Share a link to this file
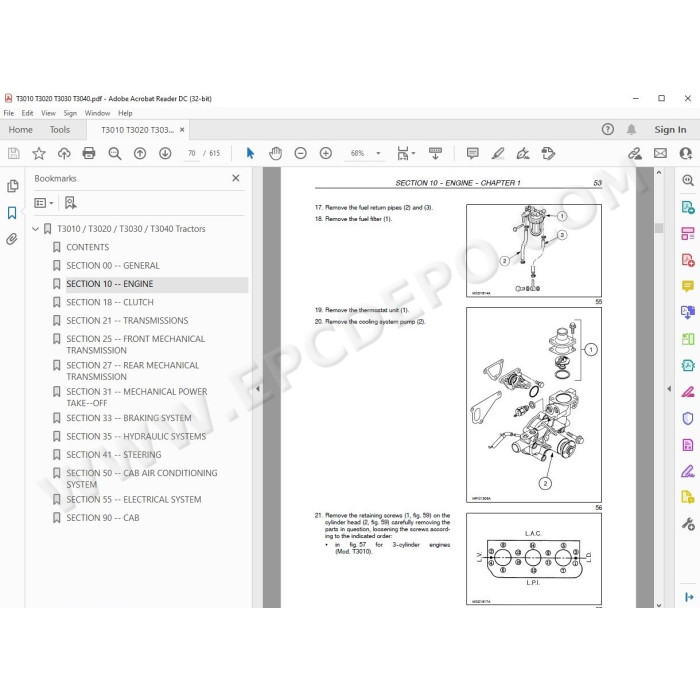700x700 pixels. pyautogui.click(x=635, y=154)
